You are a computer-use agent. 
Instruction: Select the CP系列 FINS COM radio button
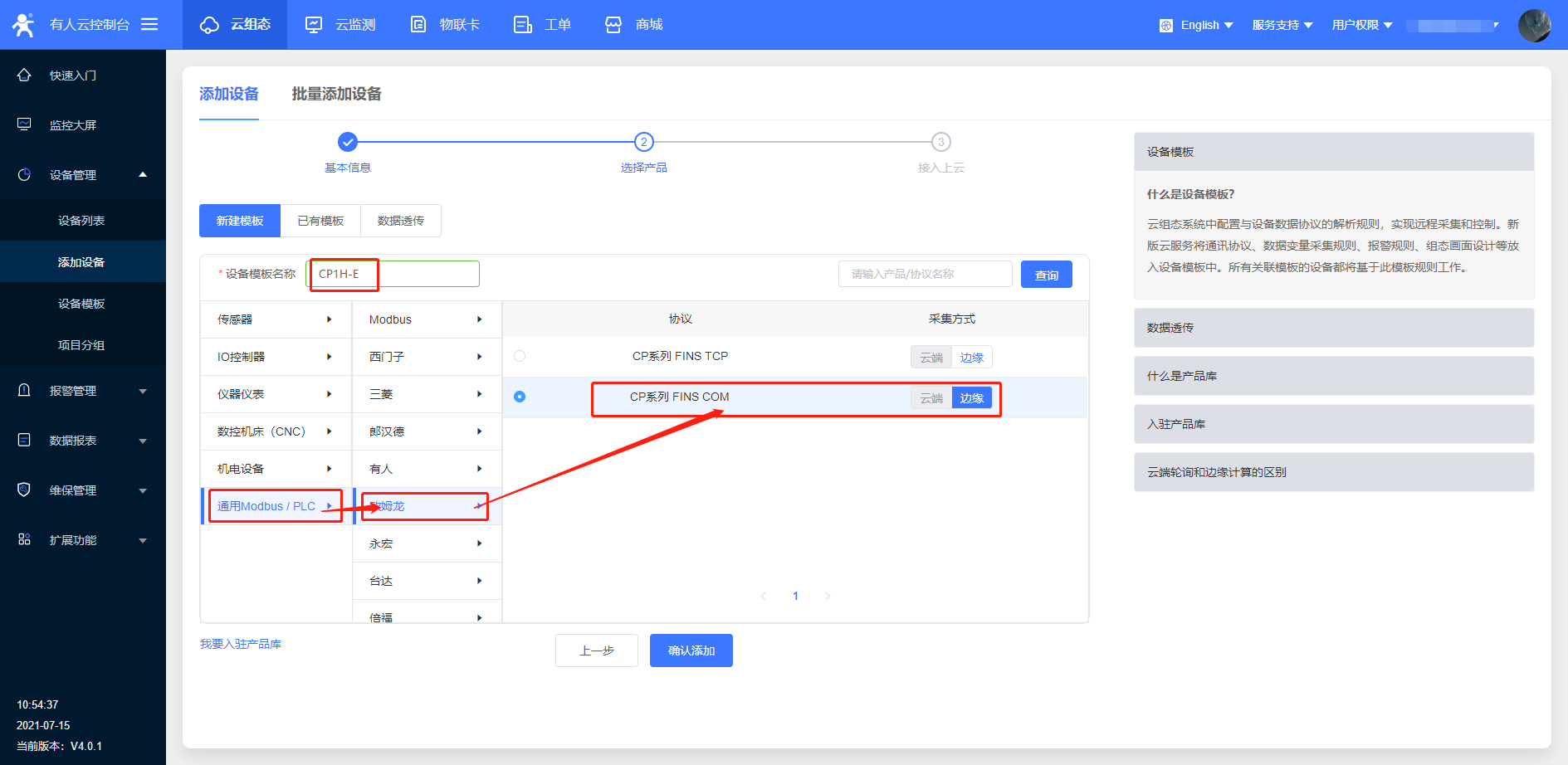[x=520, y=397]
